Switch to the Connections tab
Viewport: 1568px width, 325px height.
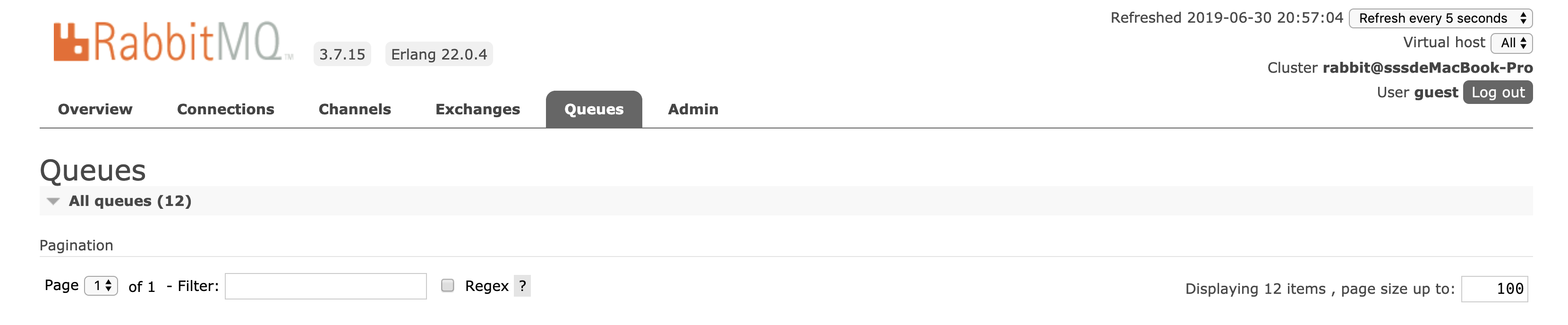(225, 109)
